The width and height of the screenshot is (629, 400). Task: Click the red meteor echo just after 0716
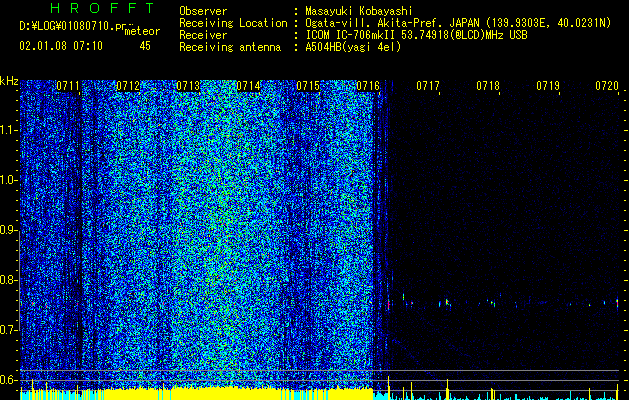tap(389, 303)
